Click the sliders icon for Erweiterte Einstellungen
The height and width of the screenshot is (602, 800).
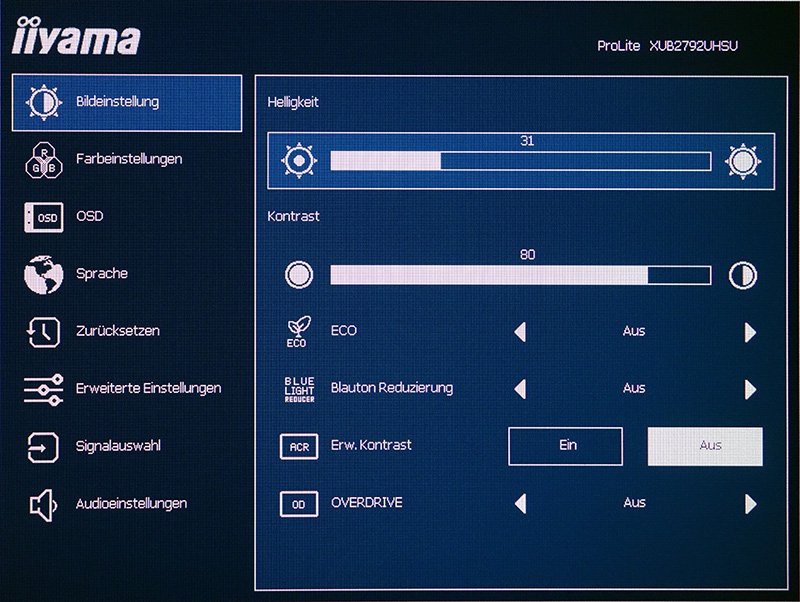click(x=44, y=390)
